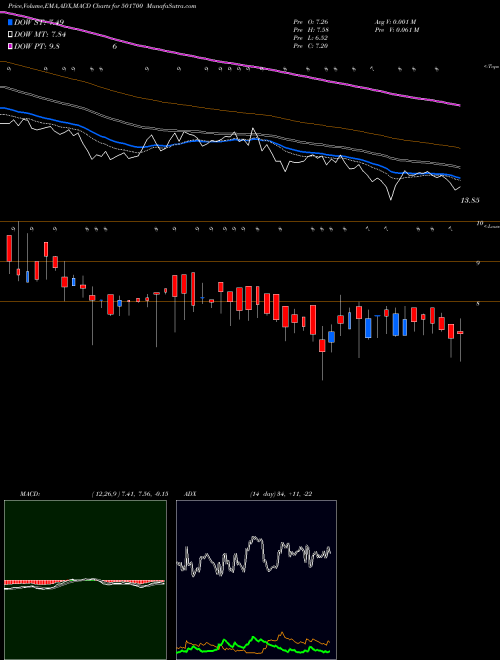Click the price axis label 8
Viewport: 500px width, 660px height.
pos(478,303)
